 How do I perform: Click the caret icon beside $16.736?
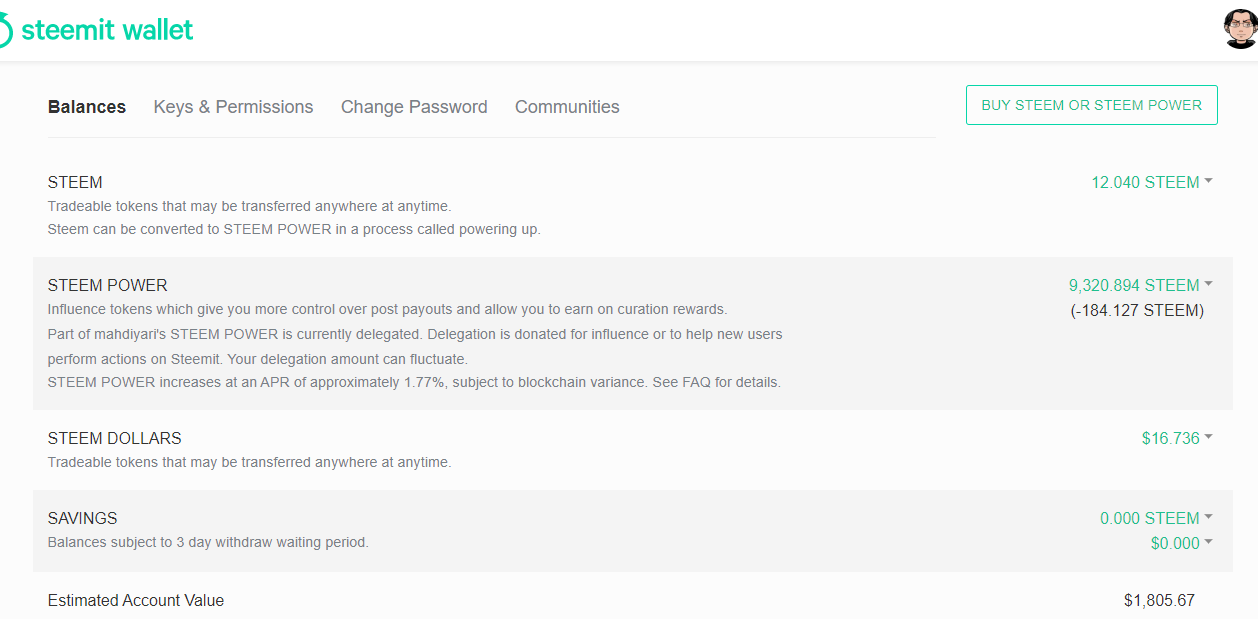click(1209, 437)
